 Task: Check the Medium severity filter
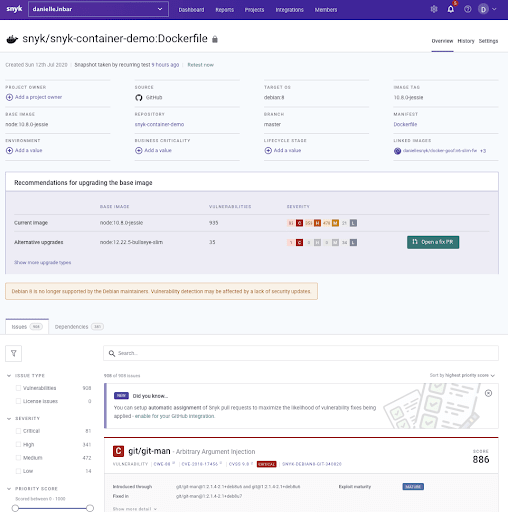click(18, 458)
